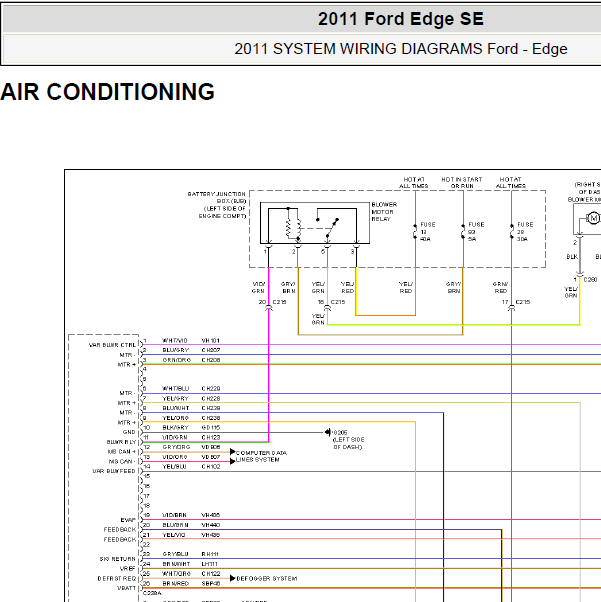Select the "SIG RETURN" pin label
Viewport: 601px width, 602px height.
click(118, 559)
